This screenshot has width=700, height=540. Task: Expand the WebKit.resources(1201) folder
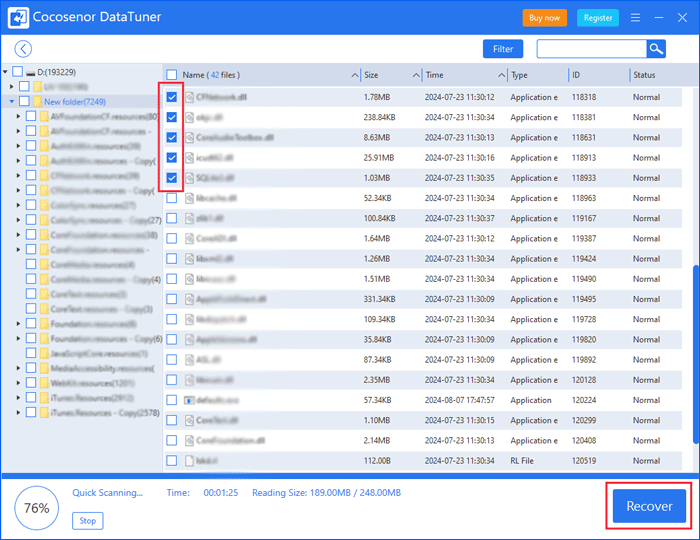(18, 382)
